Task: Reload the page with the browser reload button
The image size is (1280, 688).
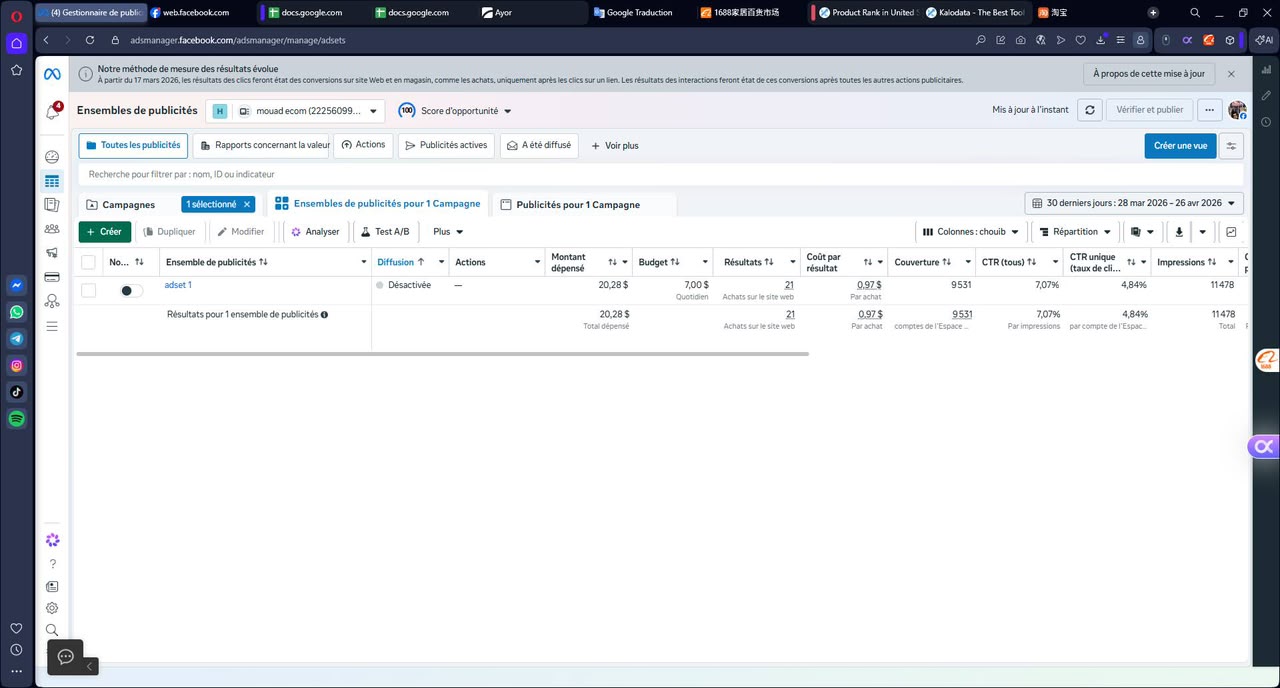Action: (x=90, y=40)
